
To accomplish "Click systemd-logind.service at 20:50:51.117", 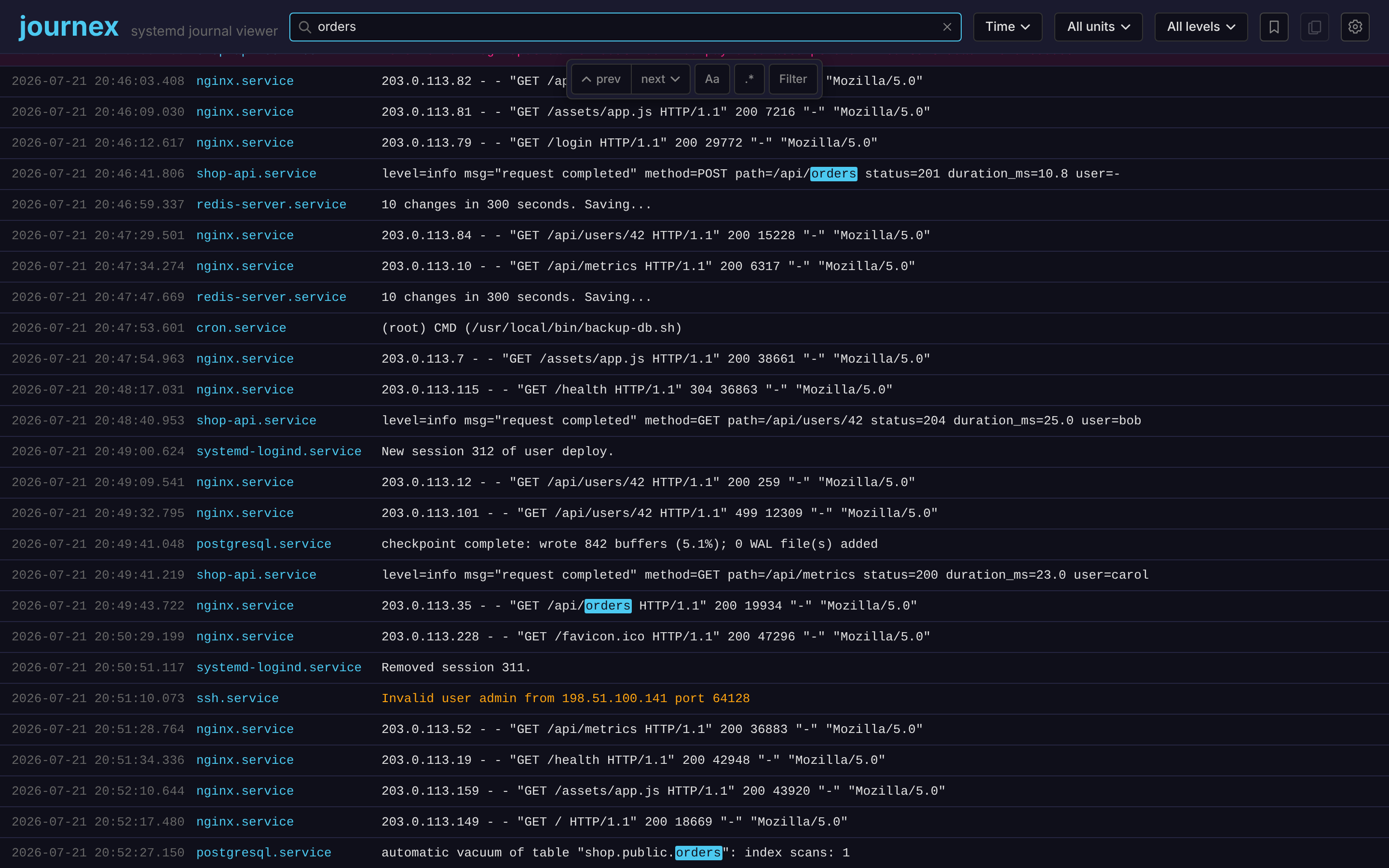I will coord(278,668).
